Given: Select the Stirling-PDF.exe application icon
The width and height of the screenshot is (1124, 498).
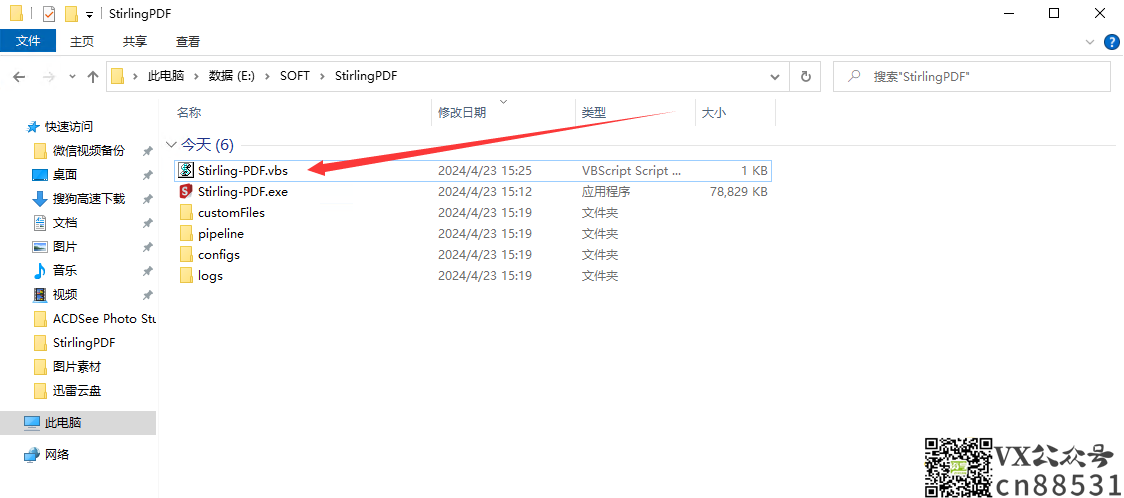Looking at the screenshot, I should [185, 192].
